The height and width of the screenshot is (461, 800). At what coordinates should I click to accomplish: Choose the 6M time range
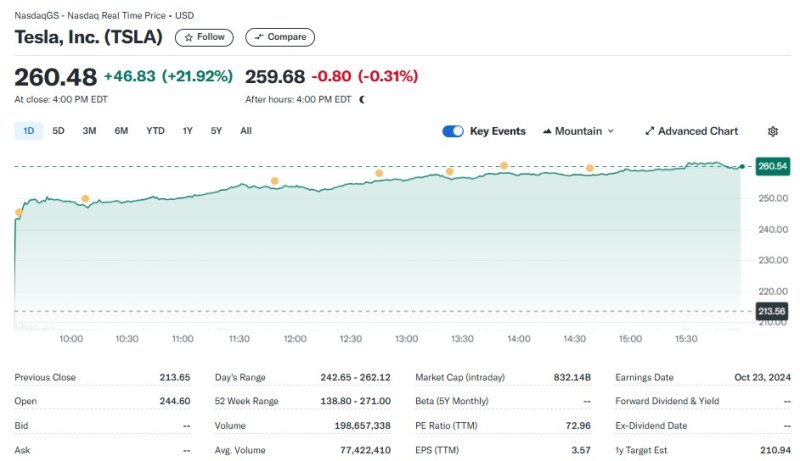(x=121, y=131)
